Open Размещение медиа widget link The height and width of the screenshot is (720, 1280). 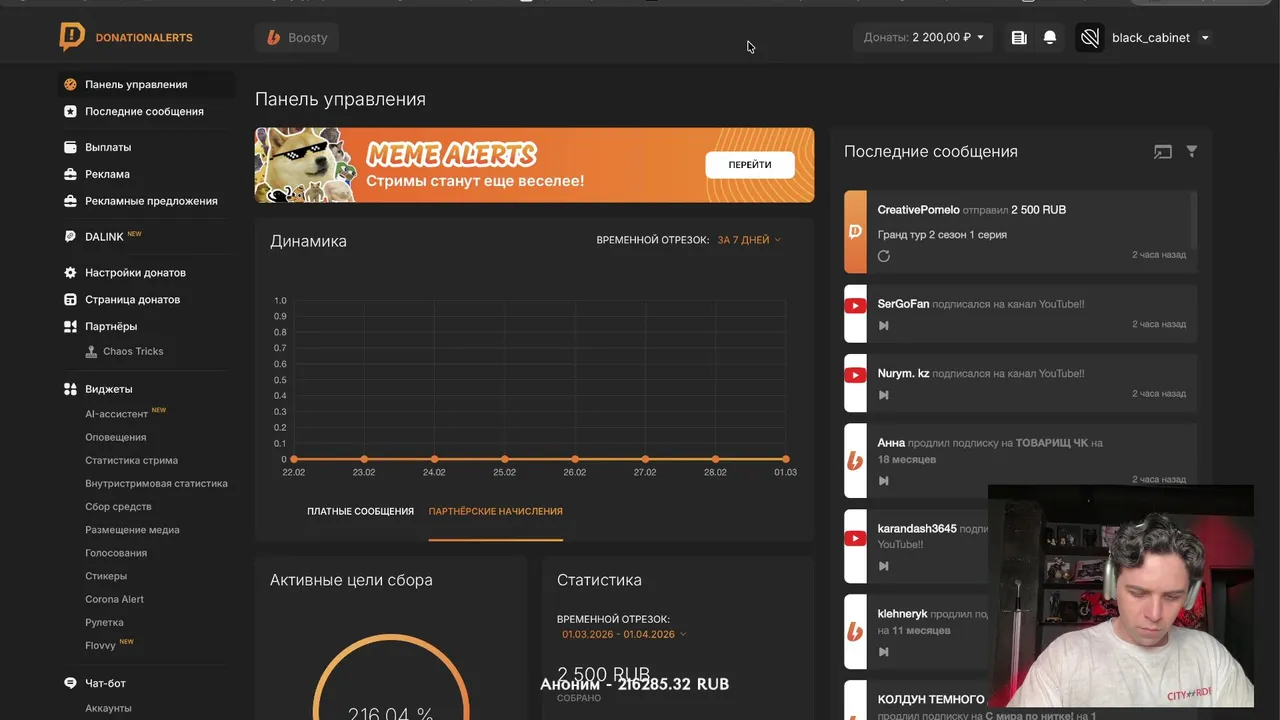(x=132, y=530)
